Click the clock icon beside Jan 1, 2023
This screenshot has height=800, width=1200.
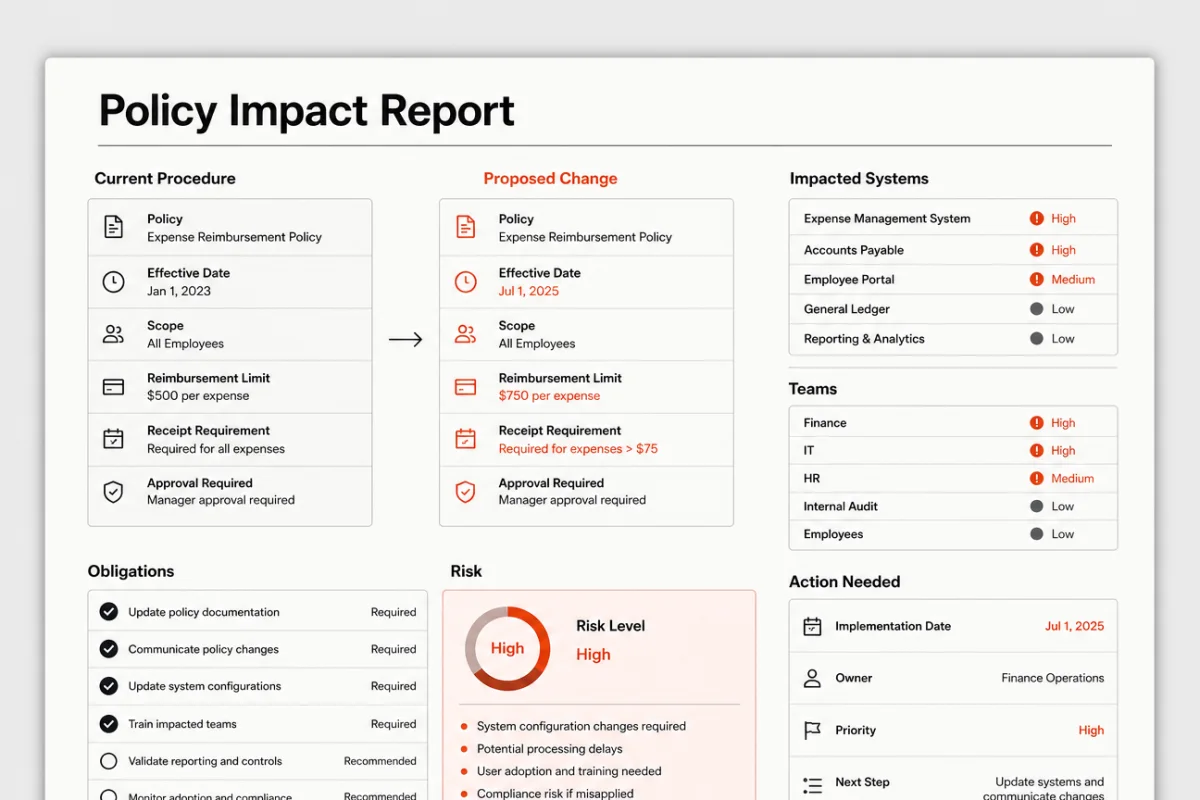pos(114,282)
